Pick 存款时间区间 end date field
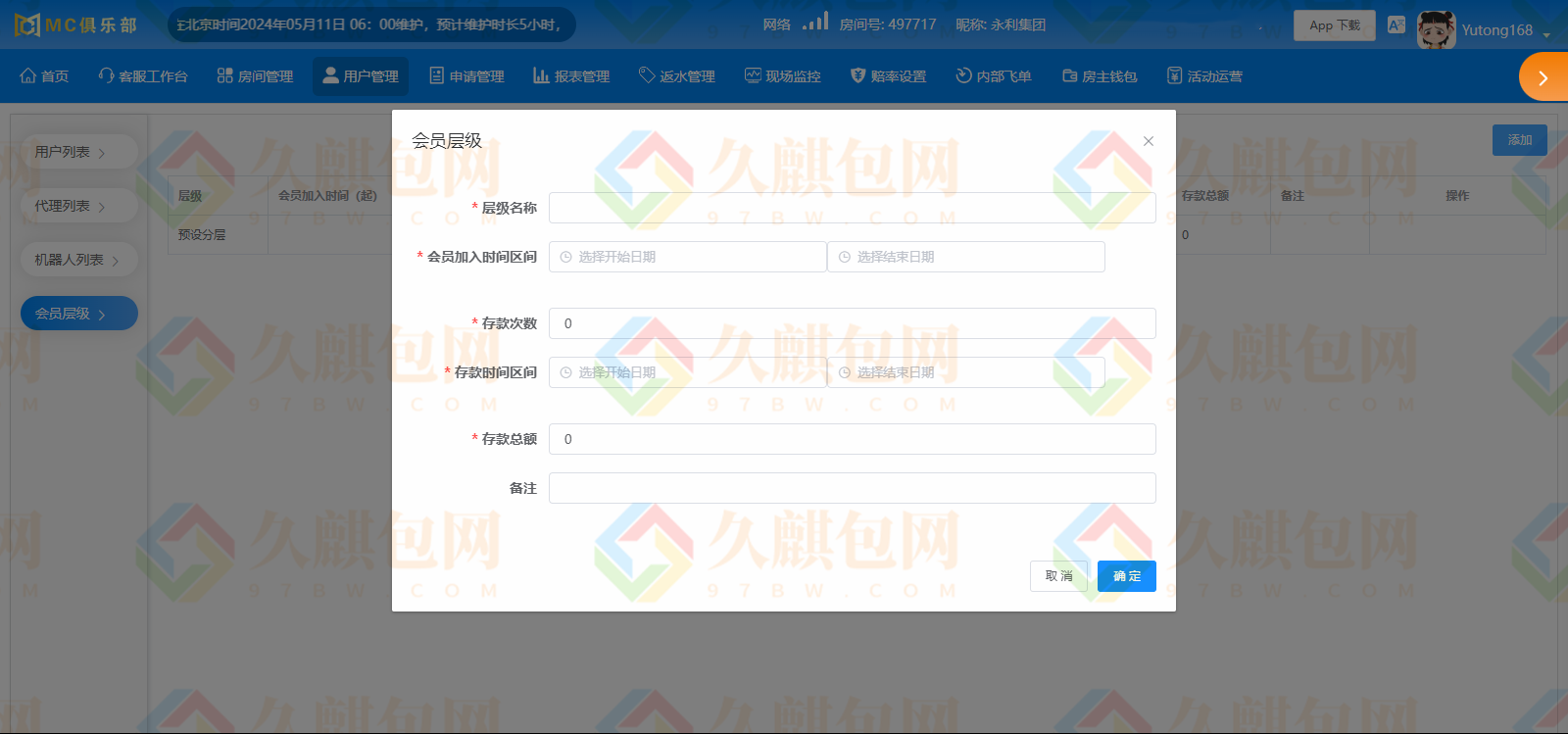 [966, 372]
